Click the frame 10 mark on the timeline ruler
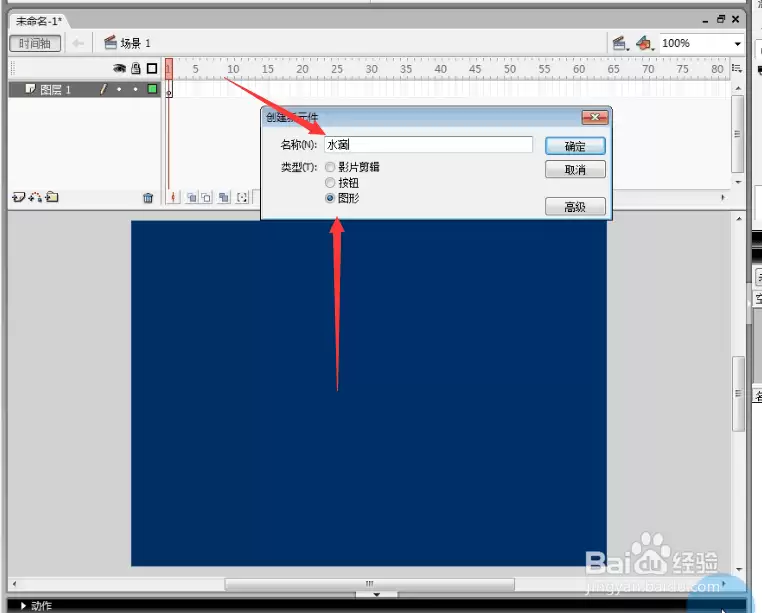Screen dimensions: 762x613 click(x=233, y=69)
